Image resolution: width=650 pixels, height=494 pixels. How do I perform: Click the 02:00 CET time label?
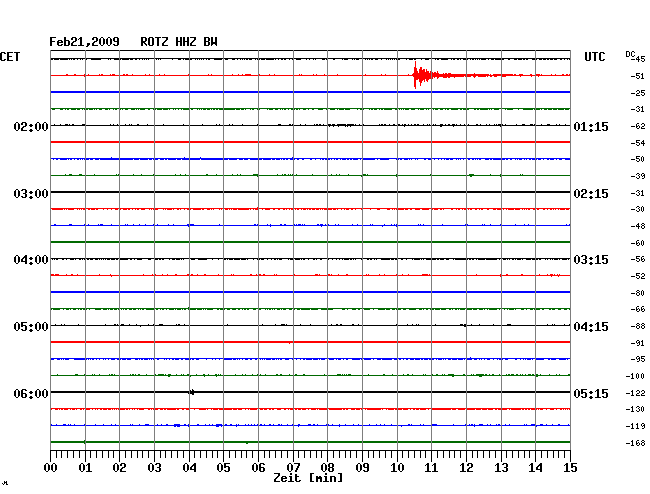coord(31,126)
